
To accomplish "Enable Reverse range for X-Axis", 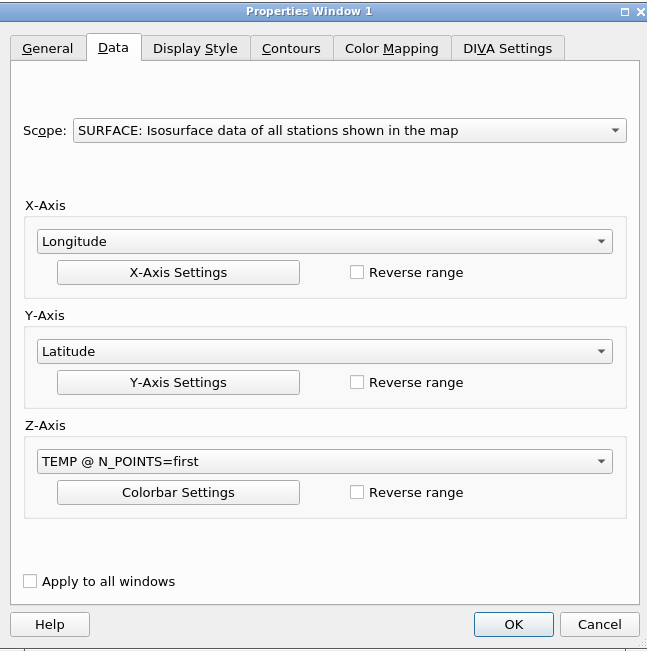I will (x=357, y=272).
